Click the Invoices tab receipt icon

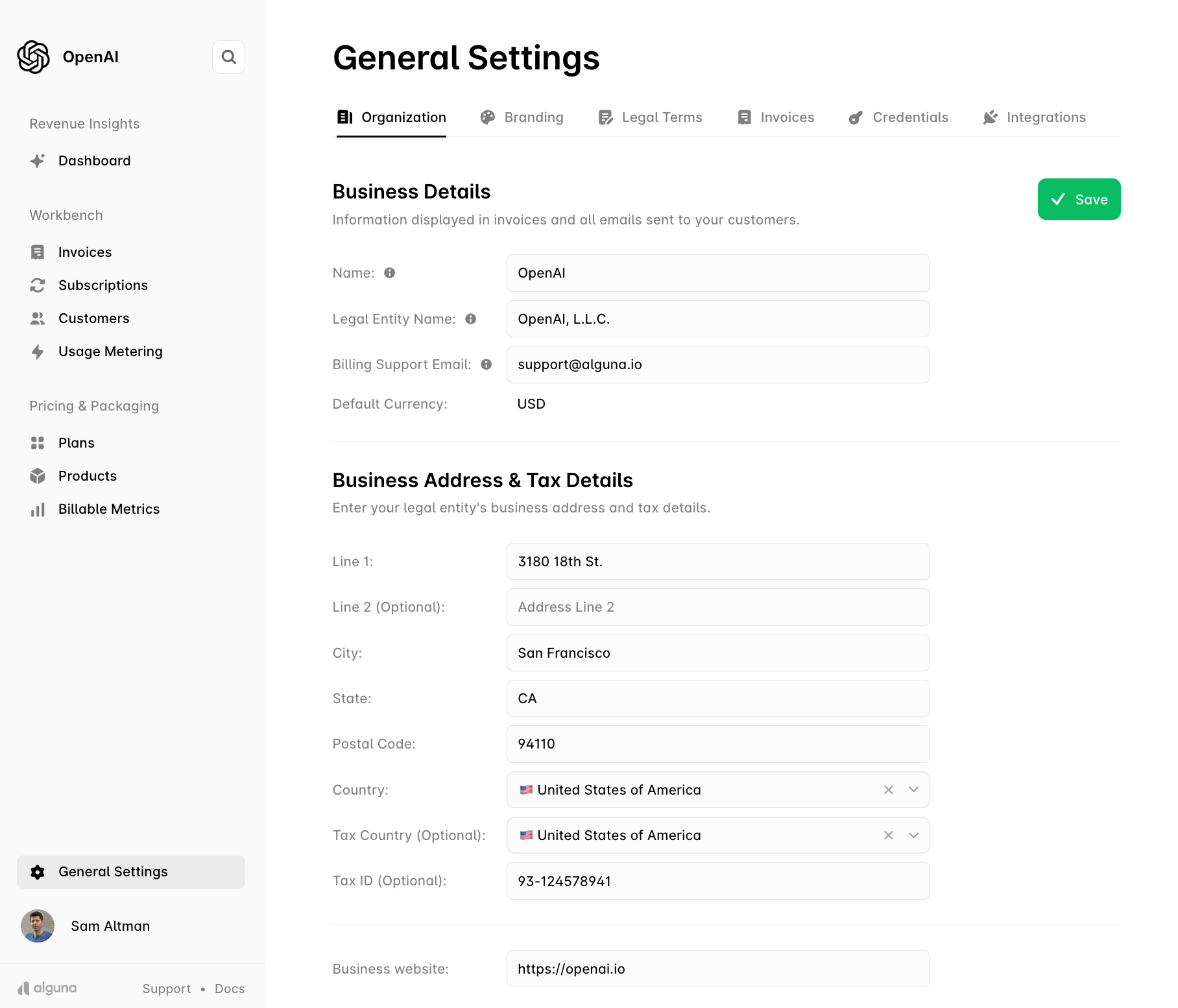(745, 117)
